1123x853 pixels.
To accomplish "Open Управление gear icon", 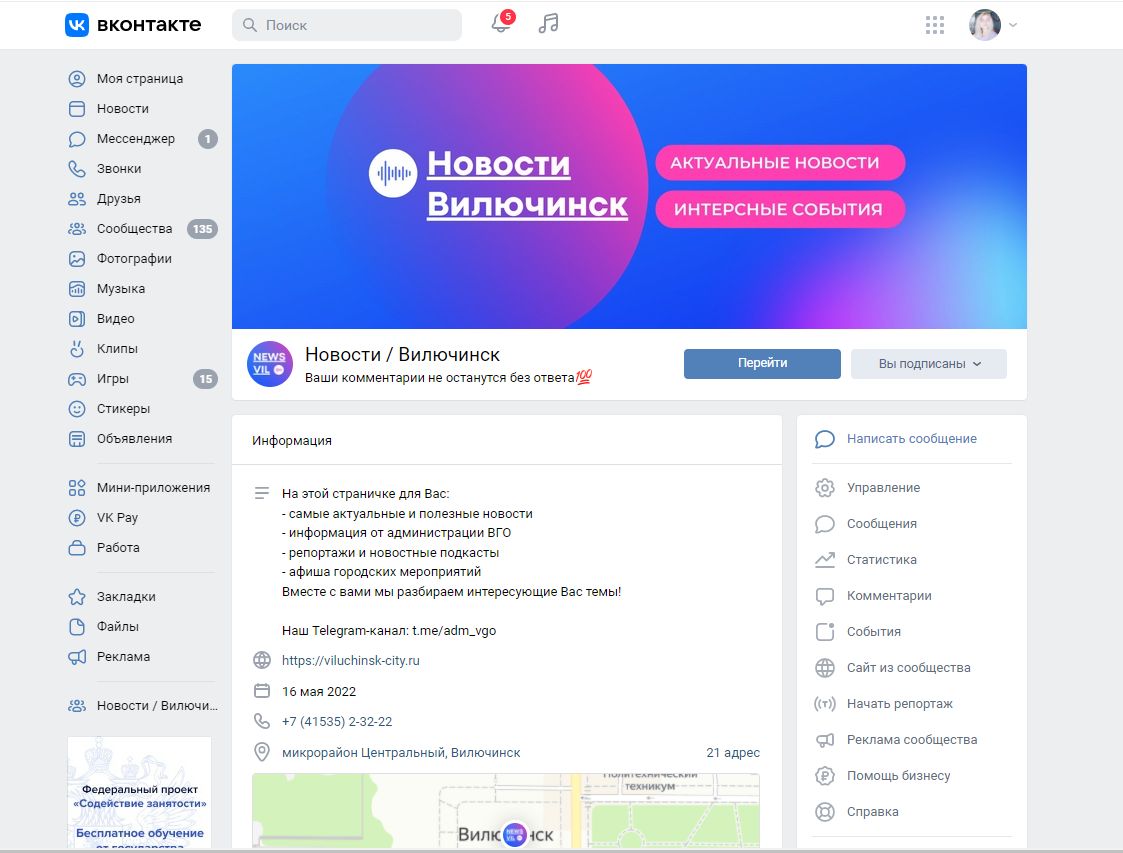I will (824, 488).
